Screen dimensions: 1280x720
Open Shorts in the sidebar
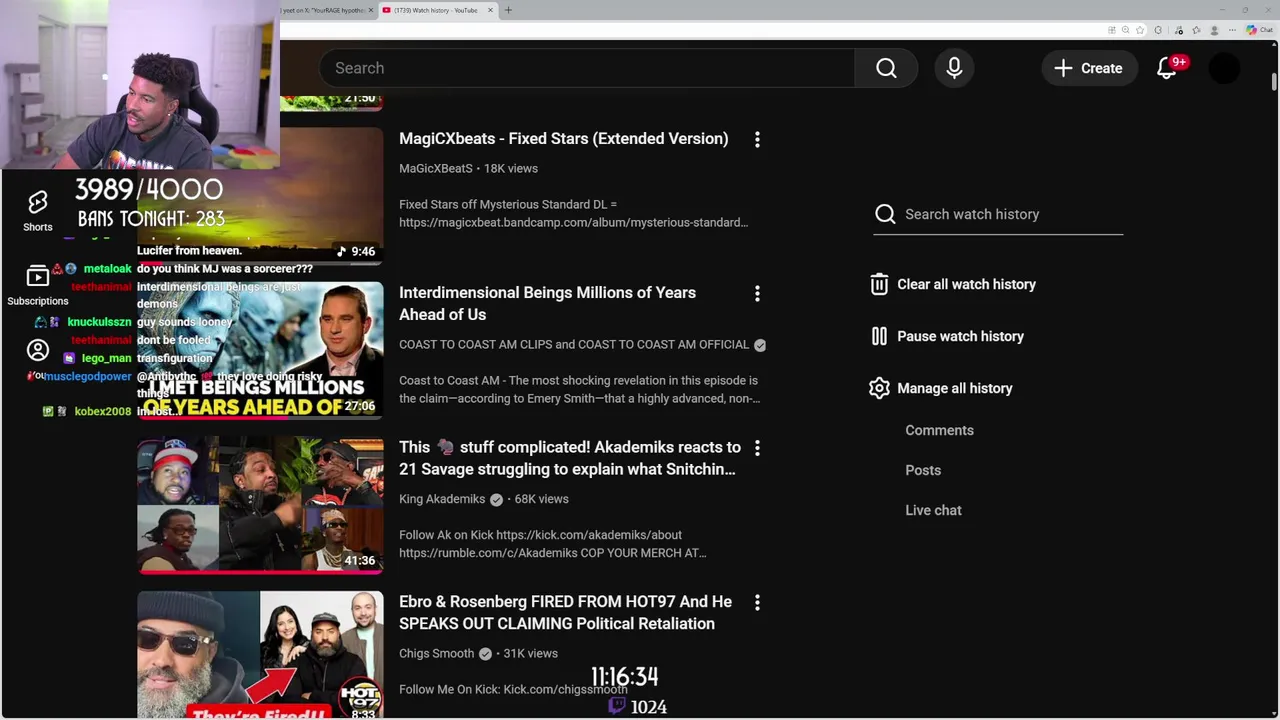pyautogui.click(x=38, y=211)
